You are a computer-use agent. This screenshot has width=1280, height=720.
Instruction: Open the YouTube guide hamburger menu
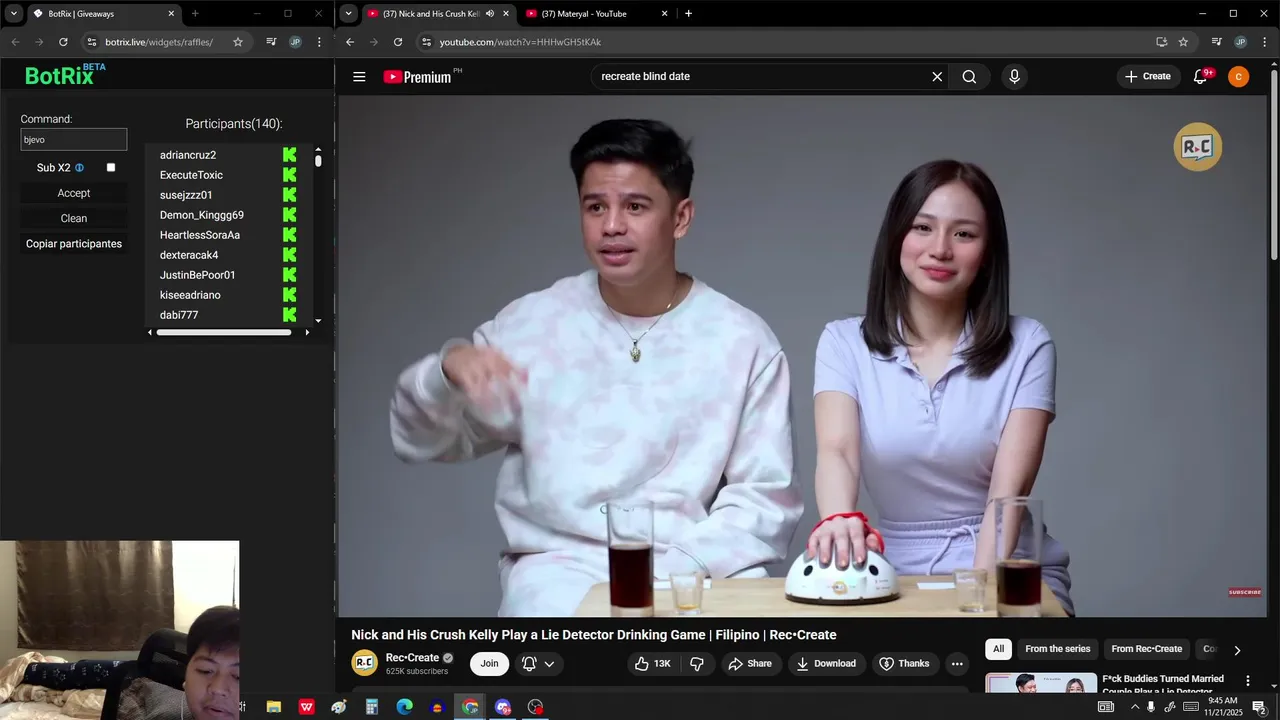(359, 76)
